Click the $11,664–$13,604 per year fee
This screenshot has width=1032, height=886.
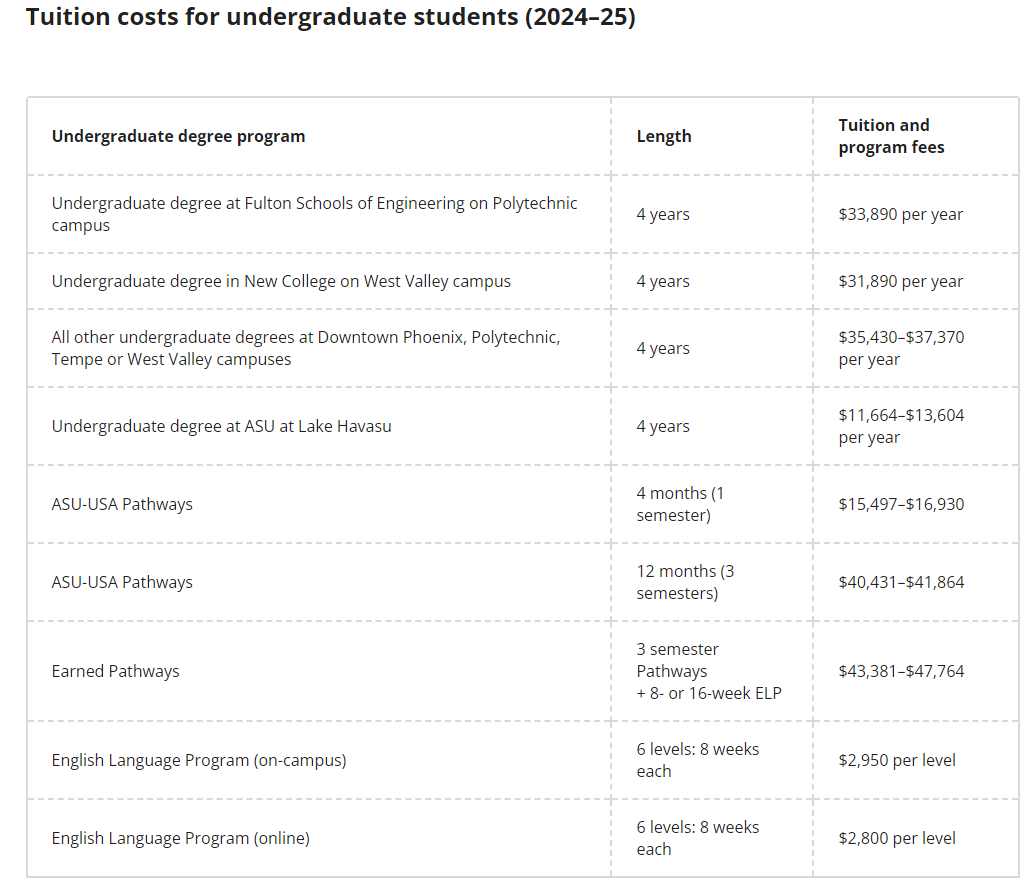pos(900,426)
